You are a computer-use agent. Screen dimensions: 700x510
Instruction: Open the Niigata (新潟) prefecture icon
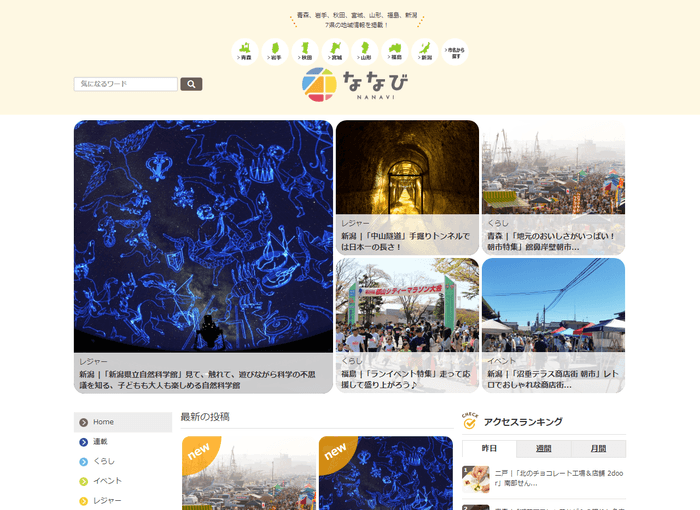coord(425,52)
